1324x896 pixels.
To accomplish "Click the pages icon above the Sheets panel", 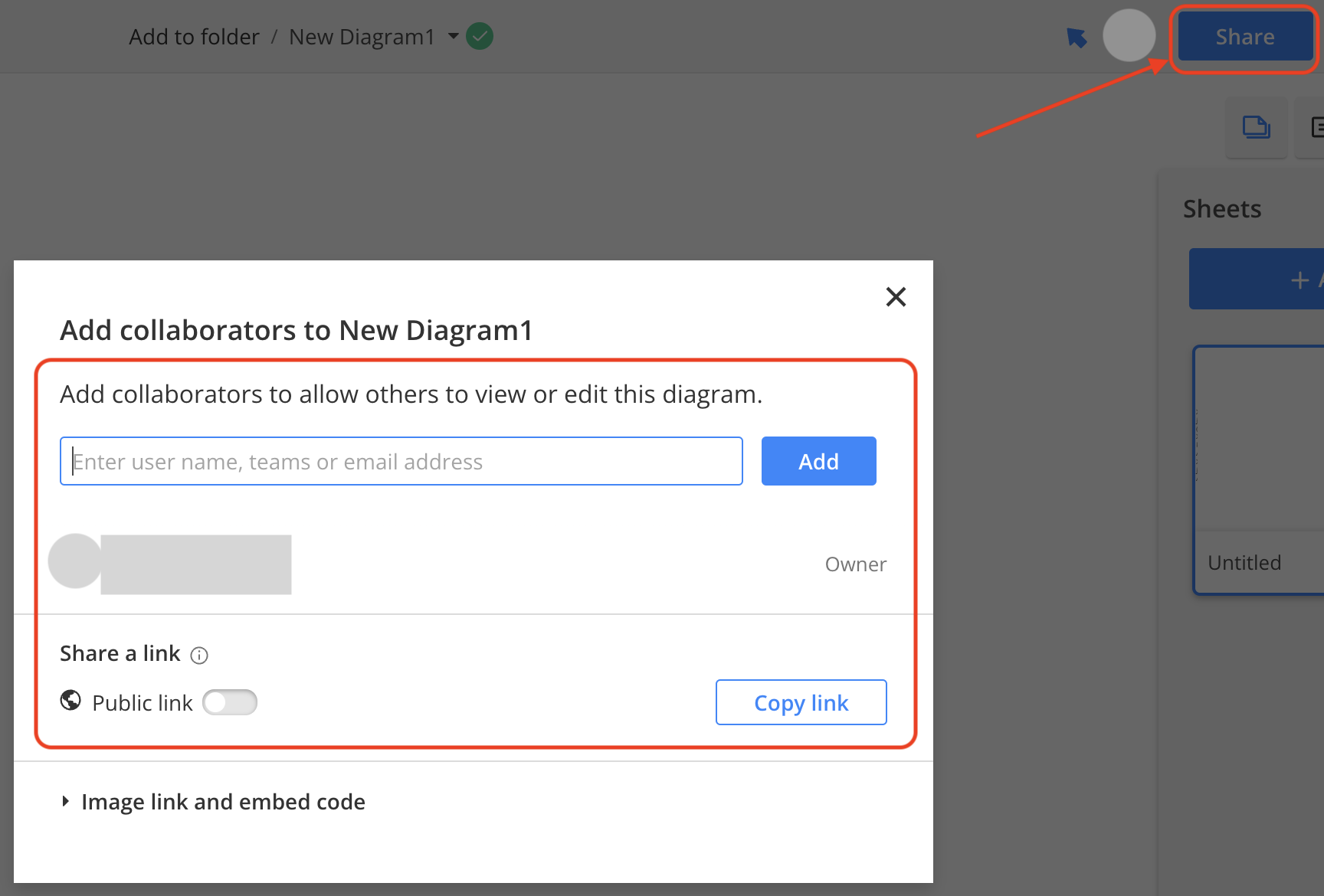I will coord(1256,127).
